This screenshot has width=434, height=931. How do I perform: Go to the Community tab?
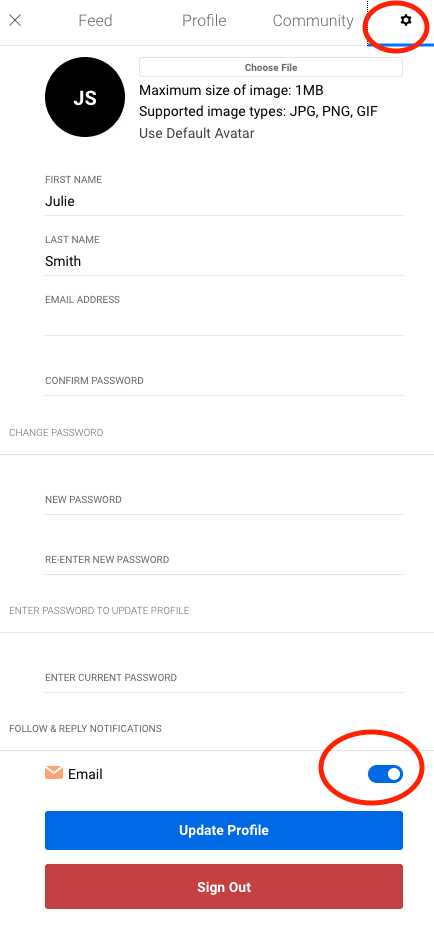click(313, 21)
